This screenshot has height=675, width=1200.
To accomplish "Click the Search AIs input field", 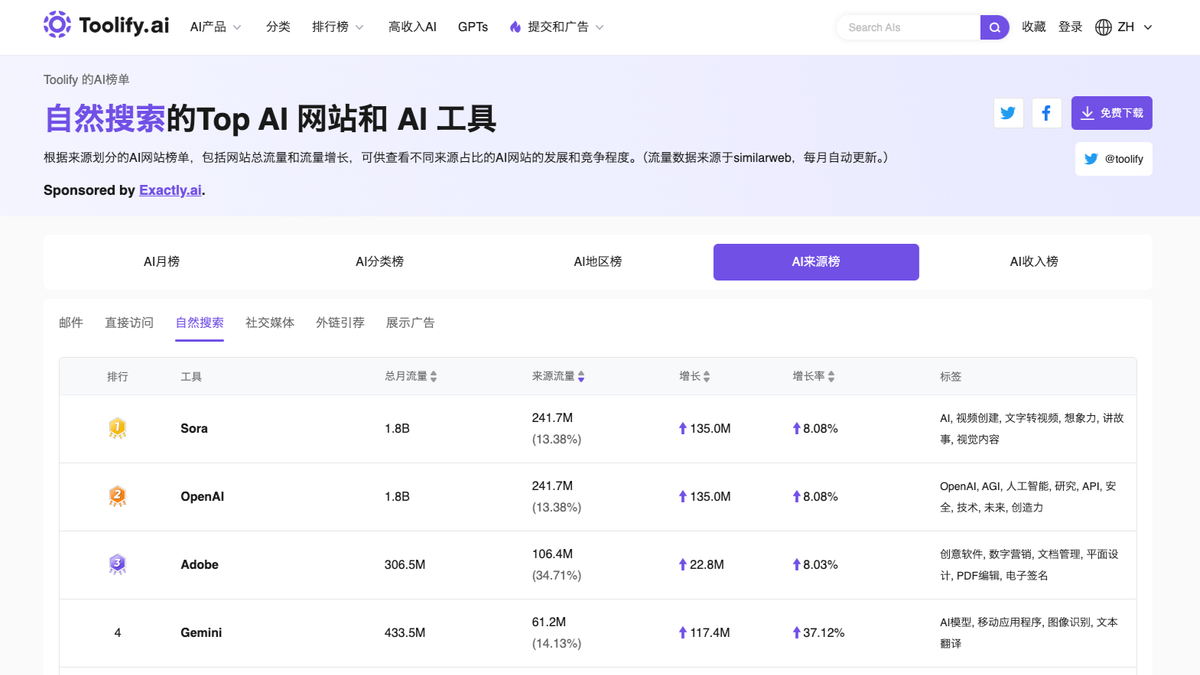I will [x=908, y=27].
